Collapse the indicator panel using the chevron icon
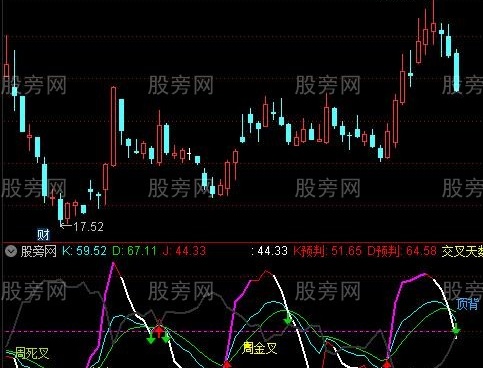Image resolution: width=483 pixels, height=368 pixels. tap(11, 251)
